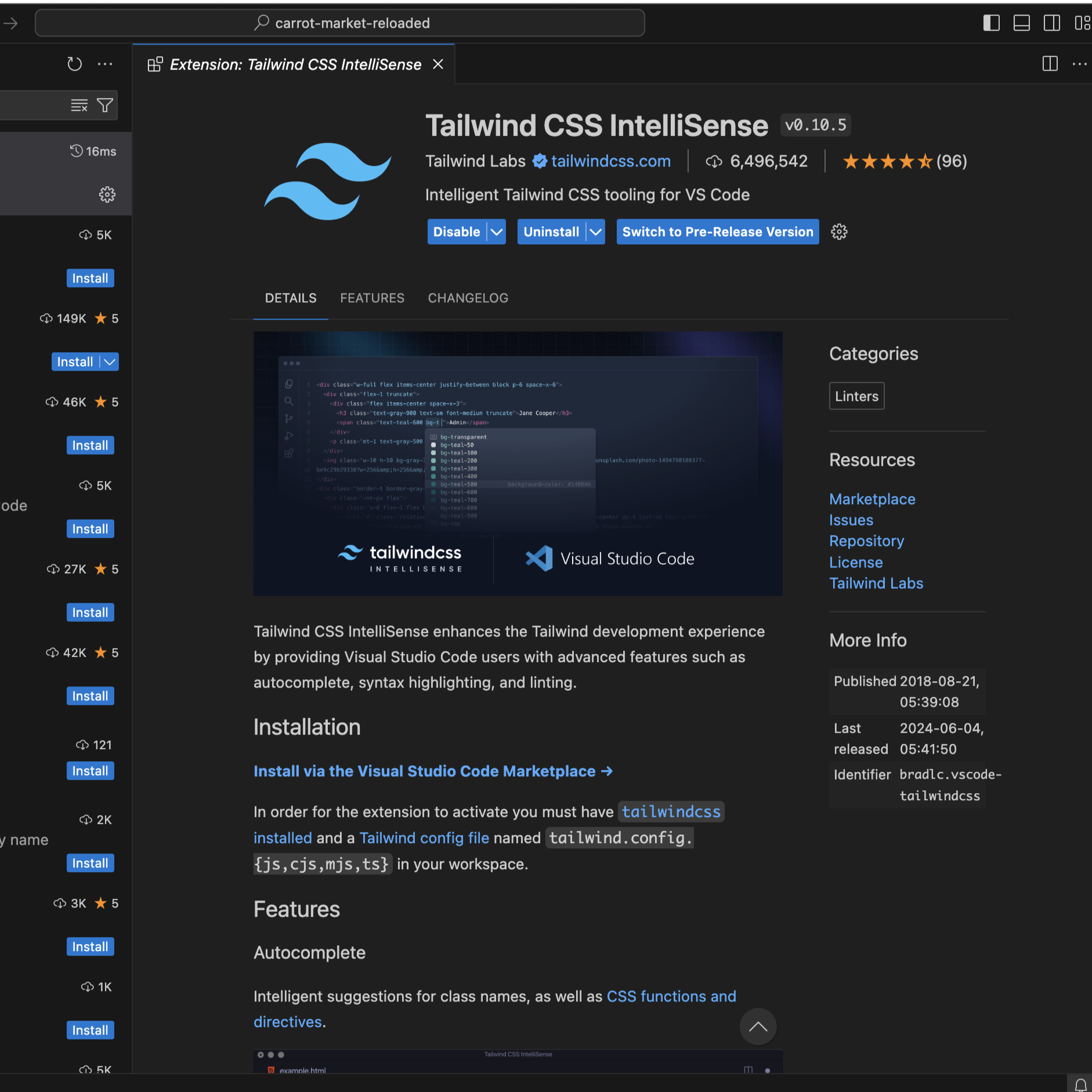Image resolution: width=1092 pixels, height=1092 pixels.
Task: Open notifications bell in status bar
Action: [x=1080, y=1084]
